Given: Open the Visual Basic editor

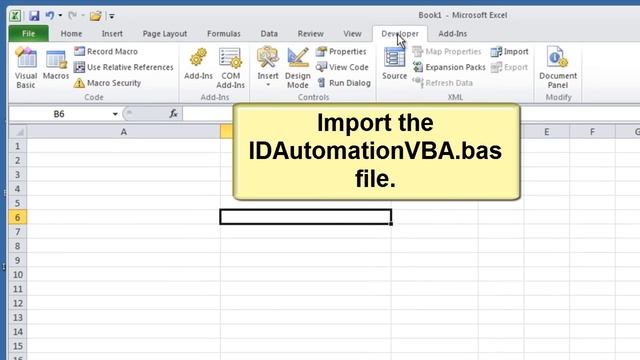Looking at the screenshot, I should [x=26, y=68].
